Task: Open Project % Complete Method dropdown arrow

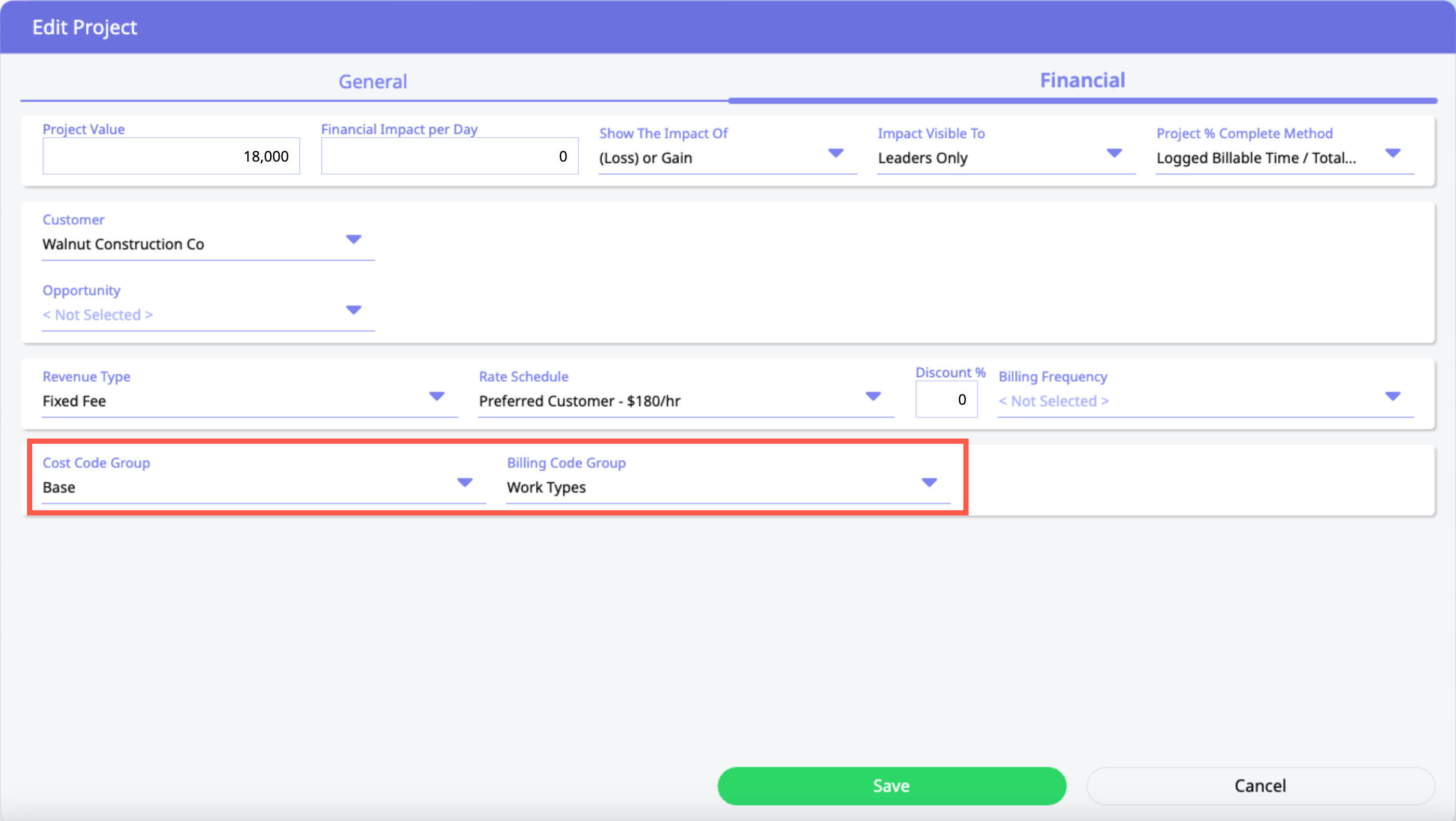Action: point(1392,153)
